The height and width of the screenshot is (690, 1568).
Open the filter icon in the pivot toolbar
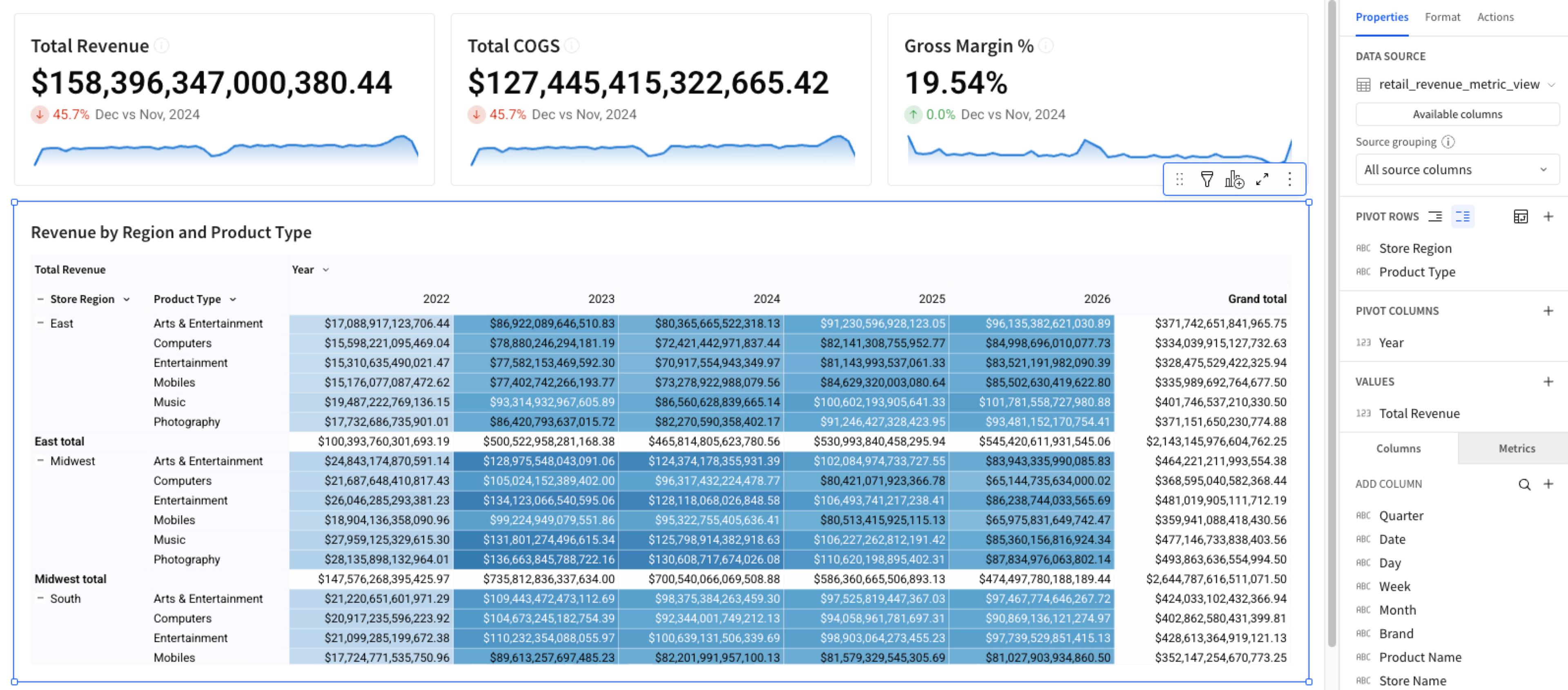(1207, 180)
